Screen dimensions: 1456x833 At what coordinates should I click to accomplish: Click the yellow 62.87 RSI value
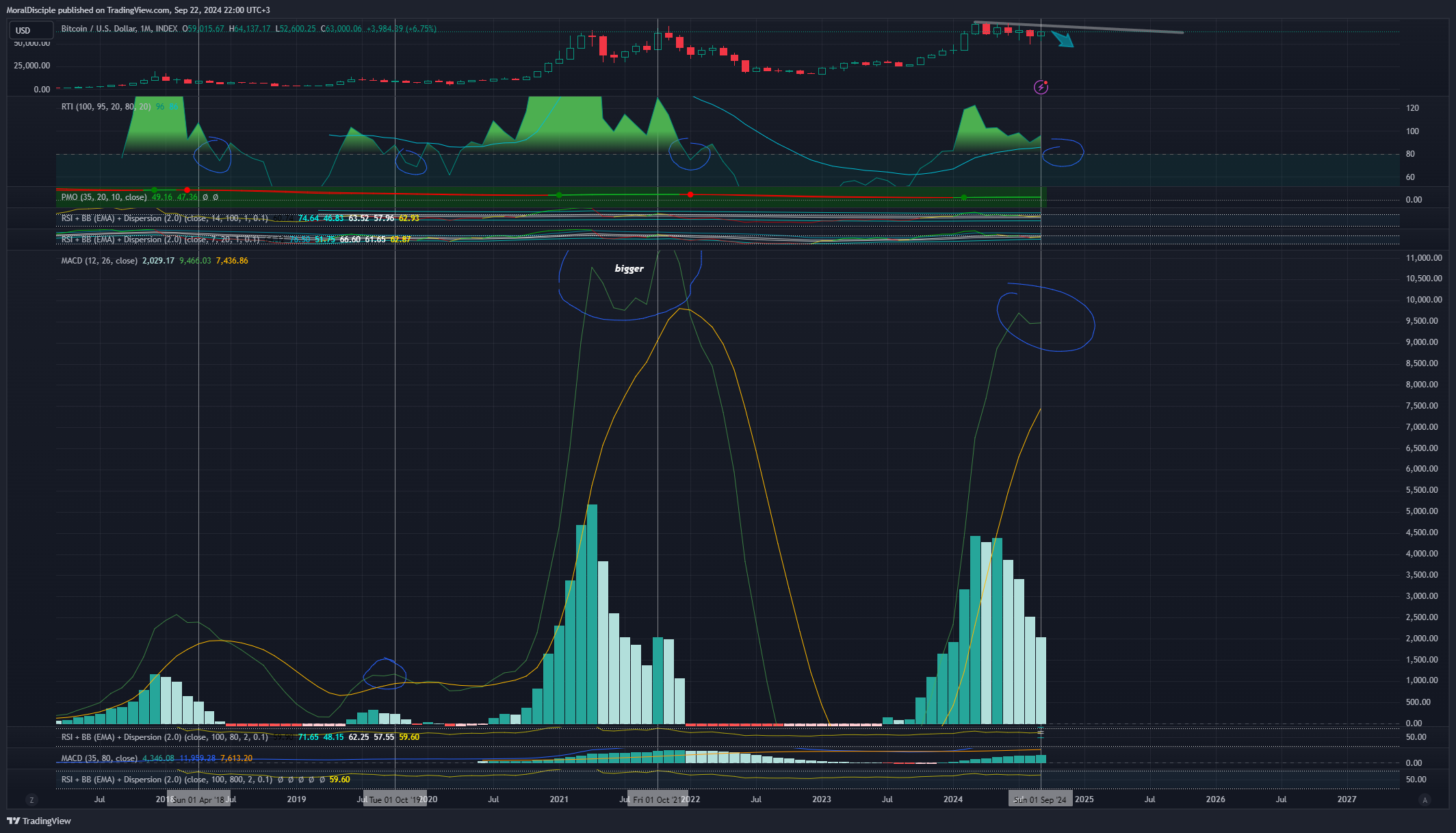400,240
